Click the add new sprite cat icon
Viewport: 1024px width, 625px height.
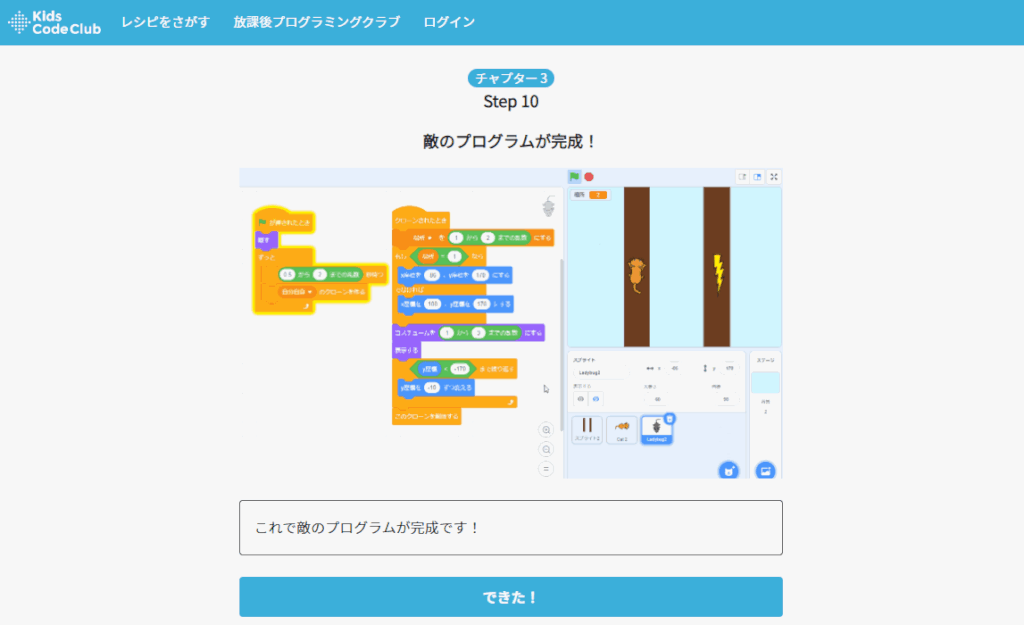point(728,469)
